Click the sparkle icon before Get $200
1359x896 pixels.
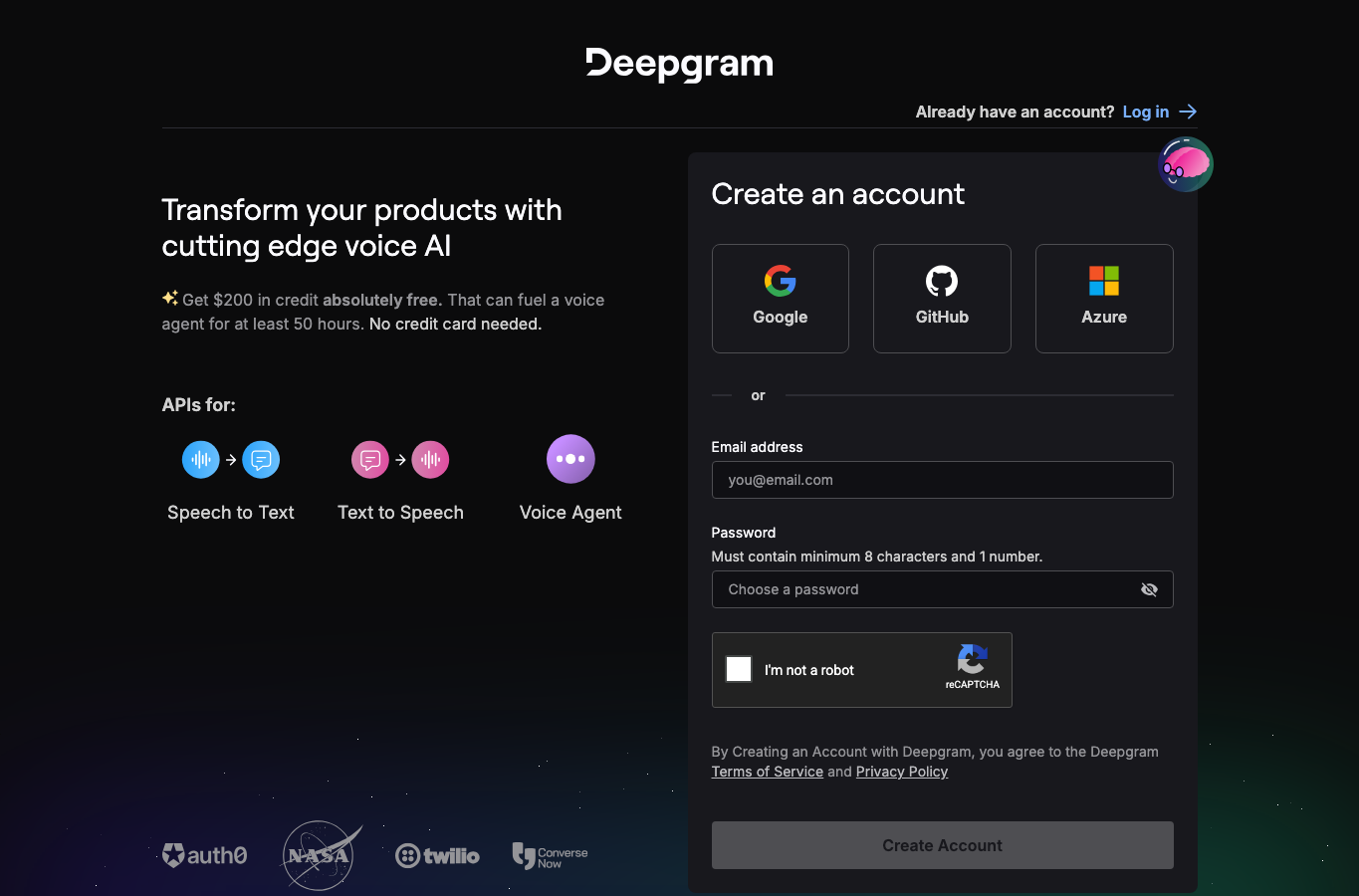click(170, 298)
